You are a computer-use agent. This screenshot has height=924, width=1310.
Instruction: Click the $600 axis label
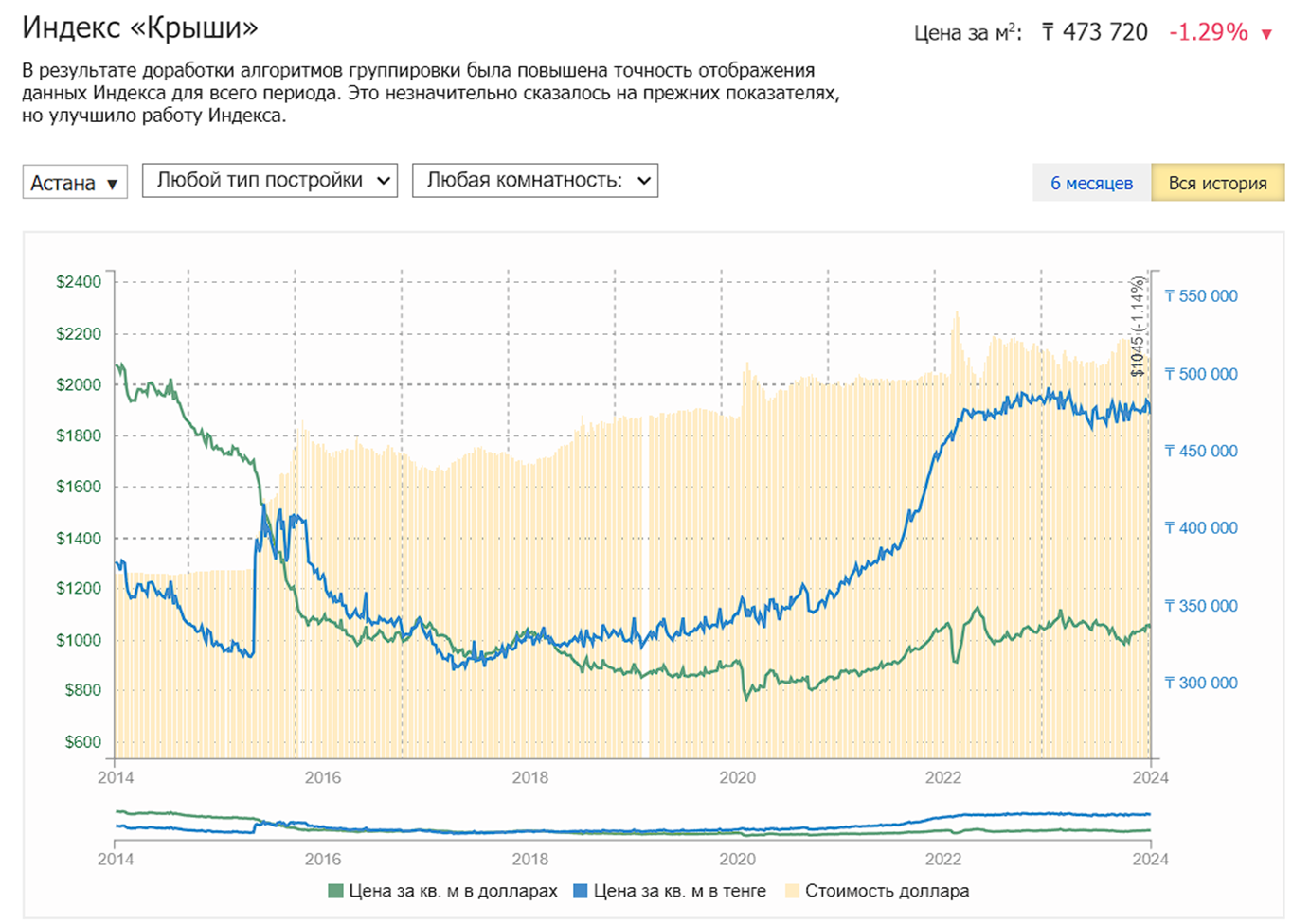(x=82, y=742)
